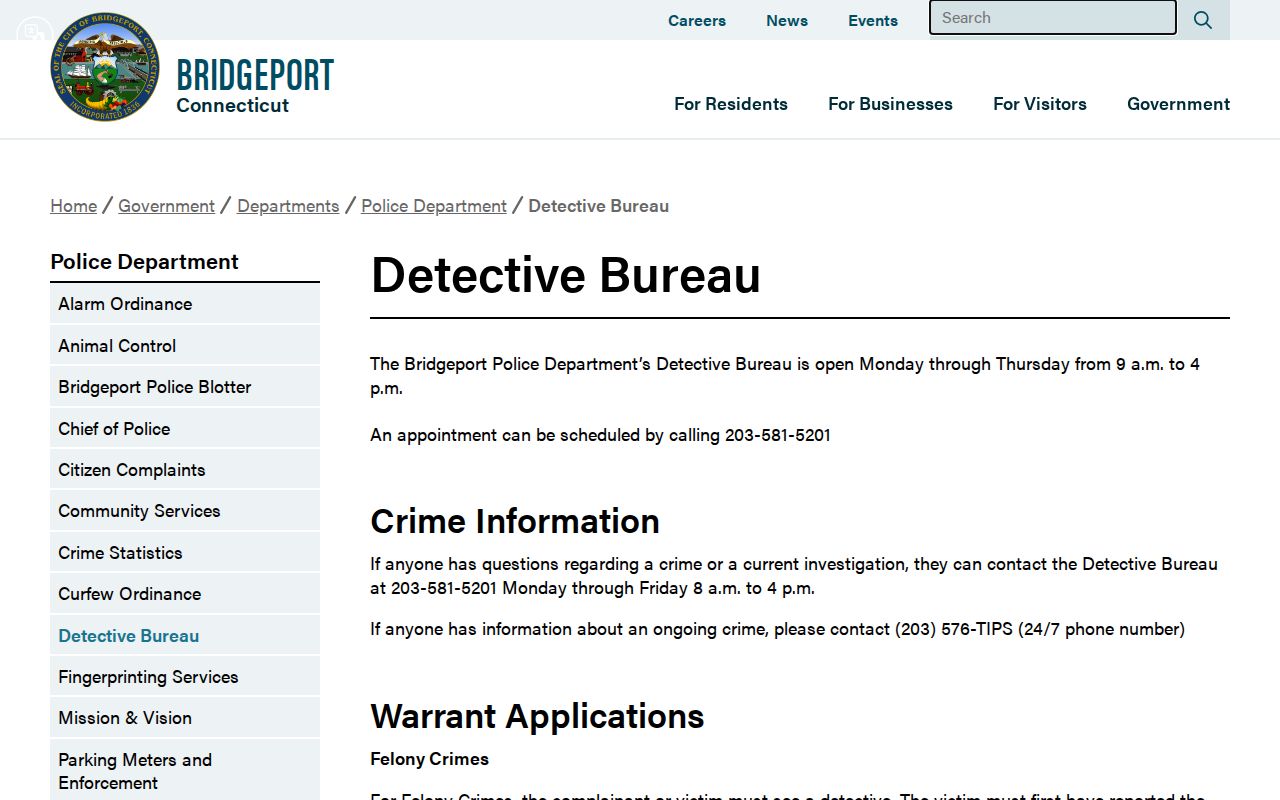The height and width of the screenshot is (800, 1280).
Task: Select Animal Control in the sidebar
Action: click(185, 346)
